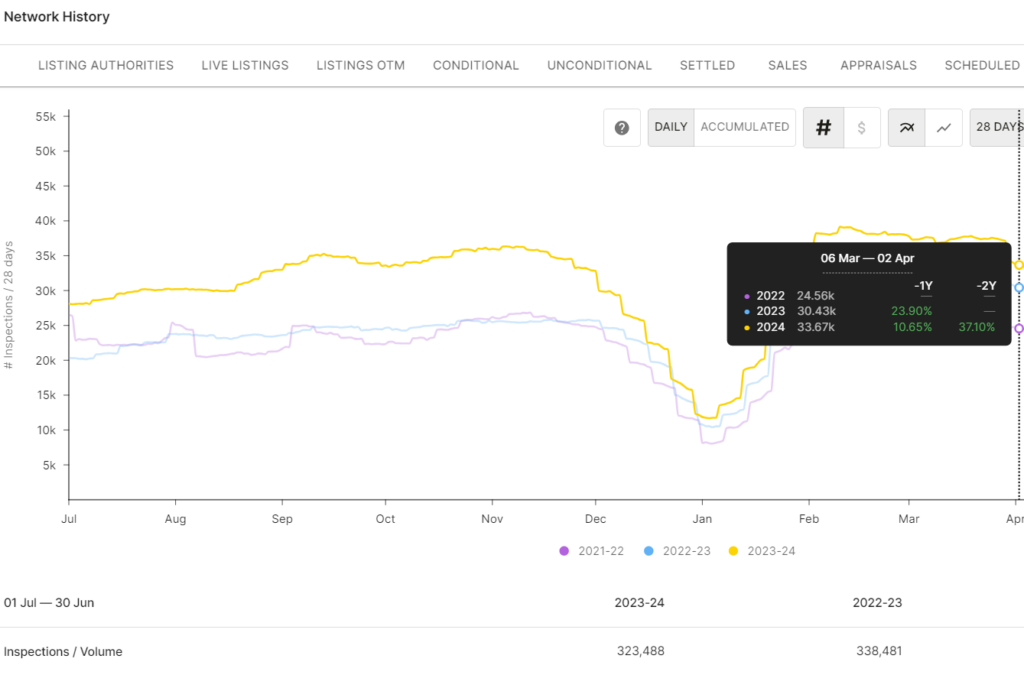Screen dimensions: 1024x675
Task: Open the Appraisals tab
Action: coord(878,65)
